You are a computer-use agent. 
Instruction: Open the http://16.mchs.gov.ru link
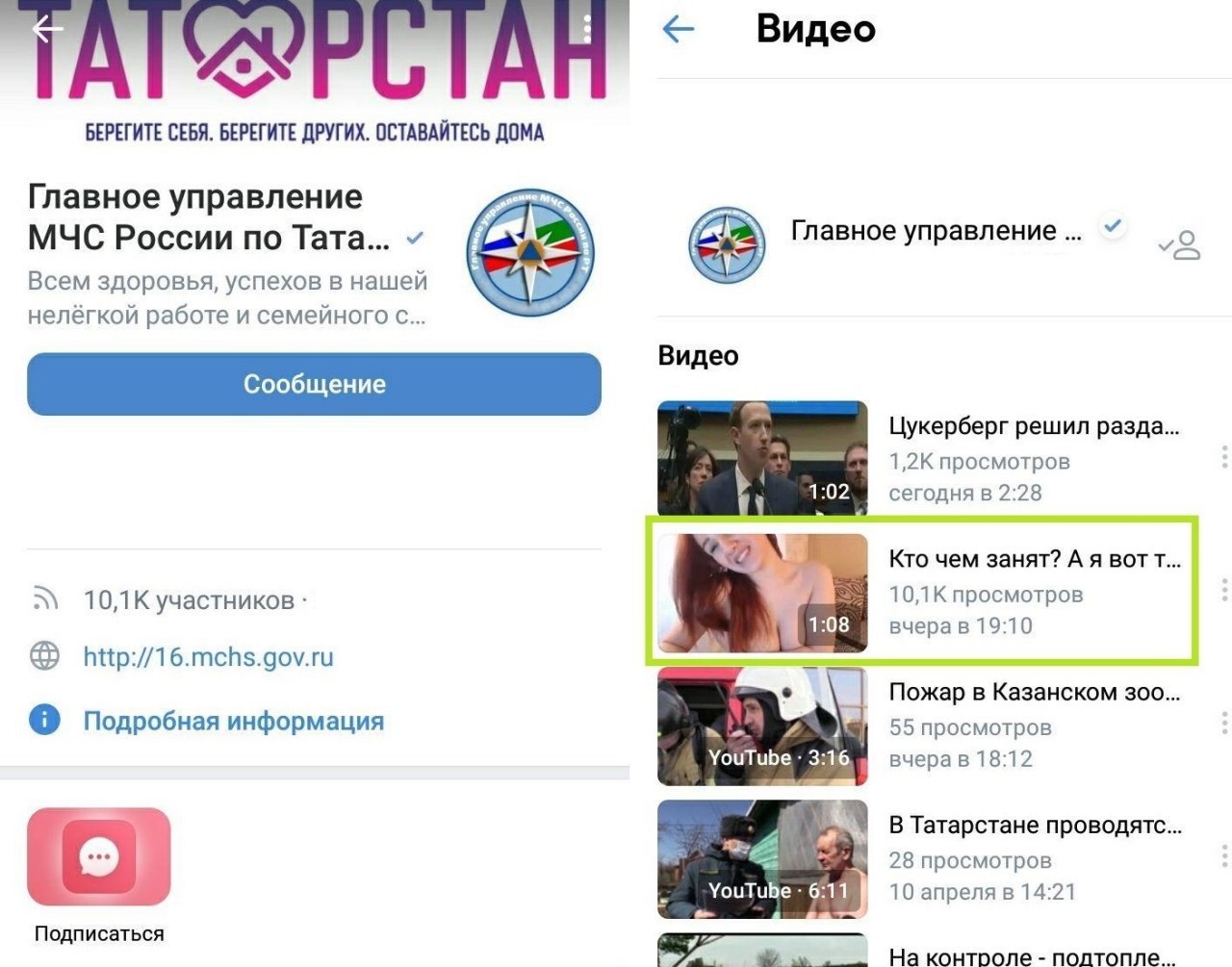208,657
